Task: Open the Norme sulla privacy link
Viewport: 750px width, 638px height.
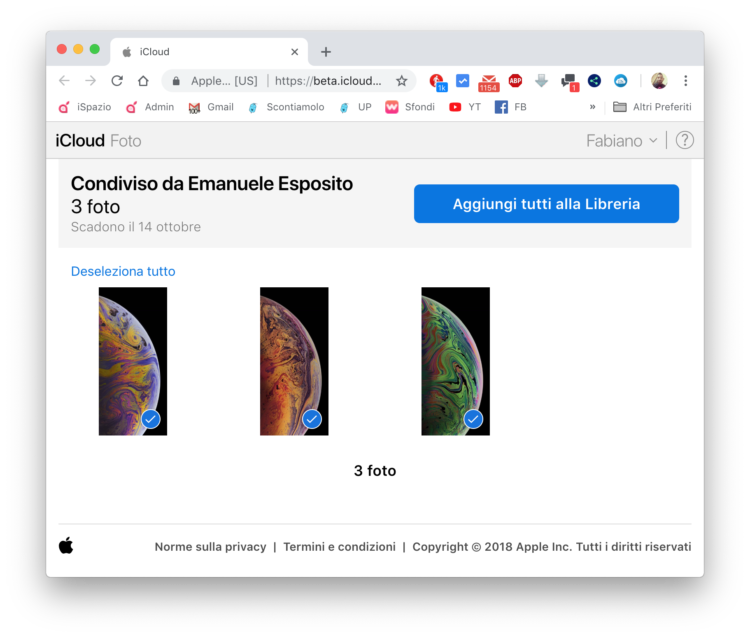Action: click(210, 547)
